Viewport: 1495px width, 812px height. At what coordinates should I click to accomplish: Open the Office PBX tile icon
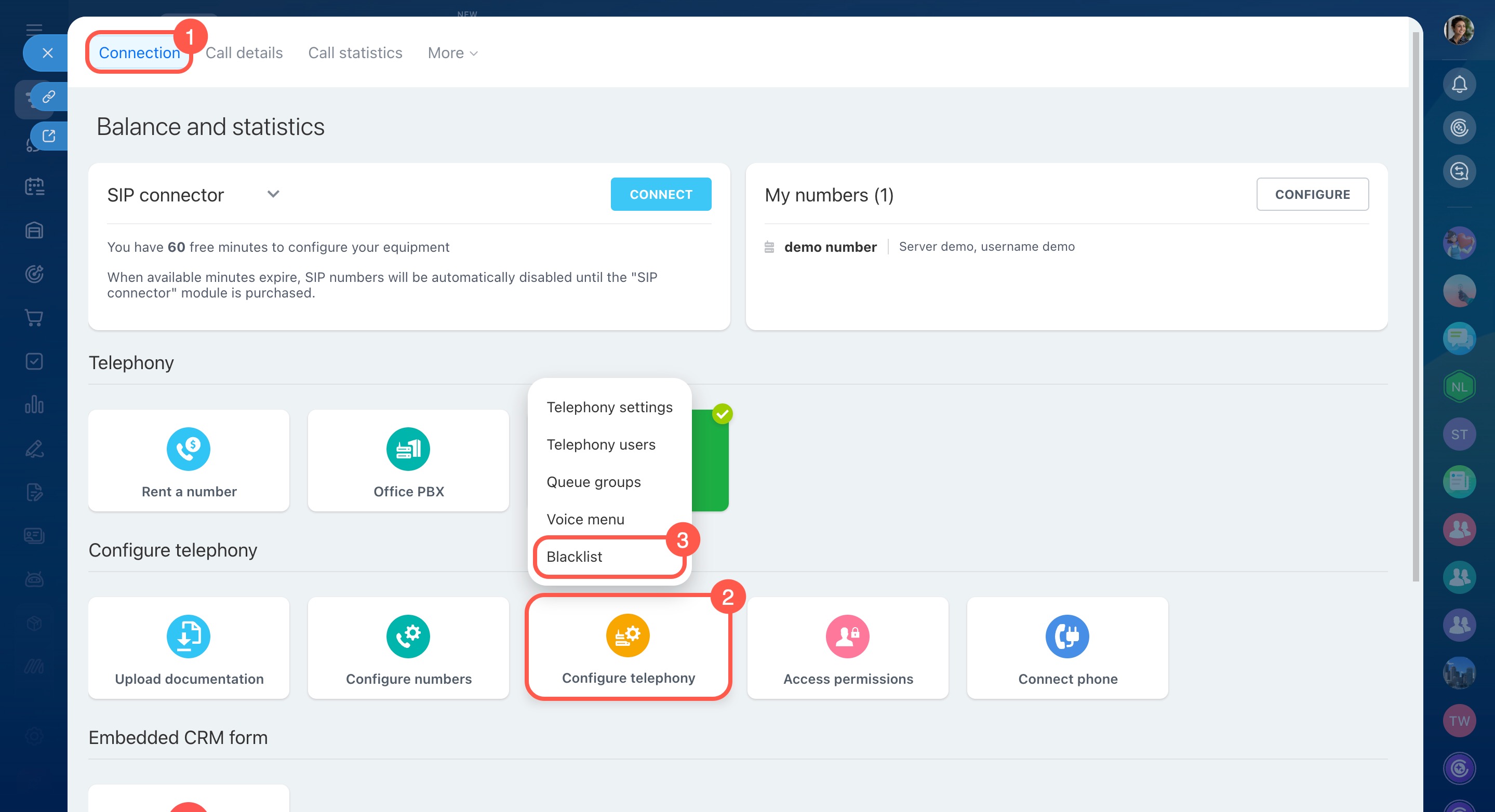pos(408,449)
